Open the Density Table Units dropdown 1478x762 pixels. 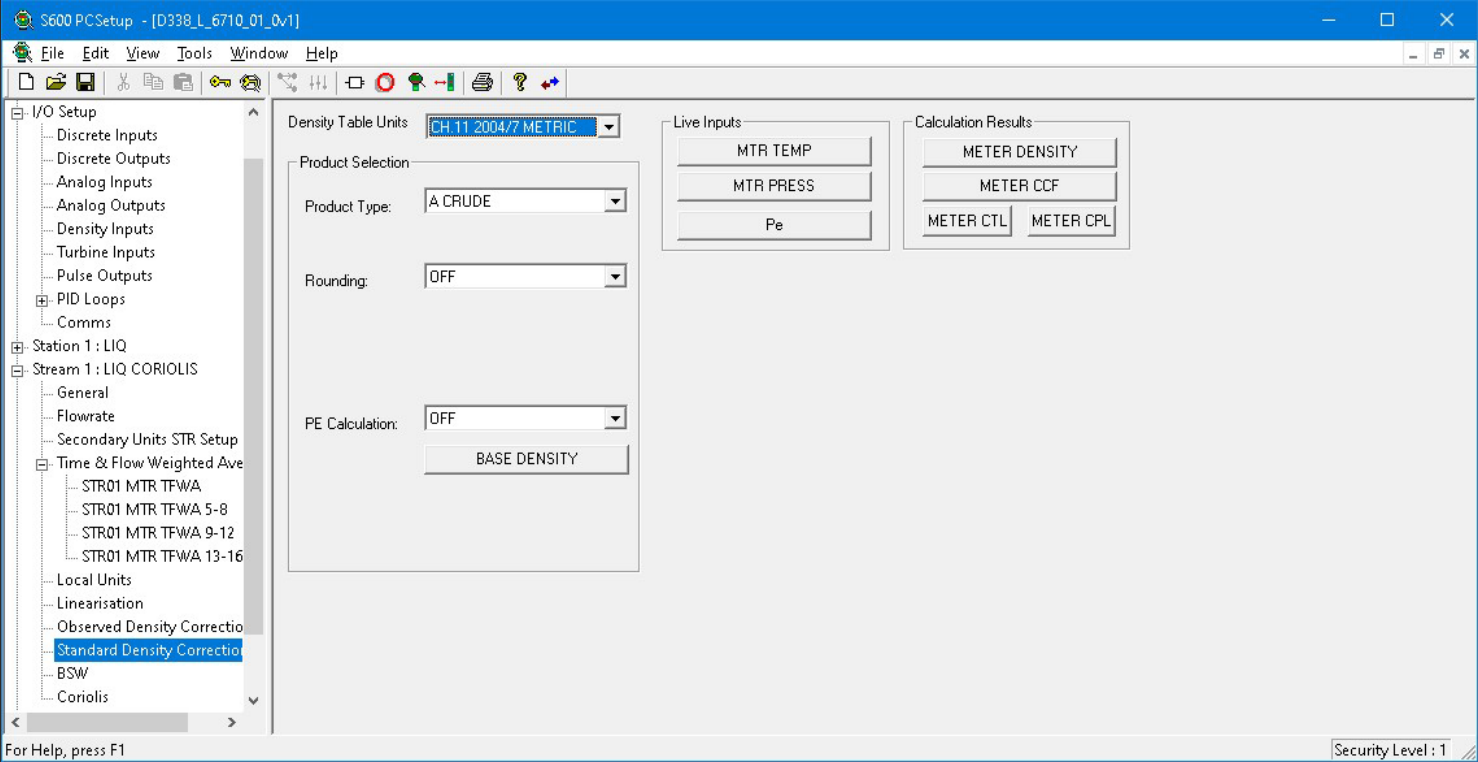[608, 127]
